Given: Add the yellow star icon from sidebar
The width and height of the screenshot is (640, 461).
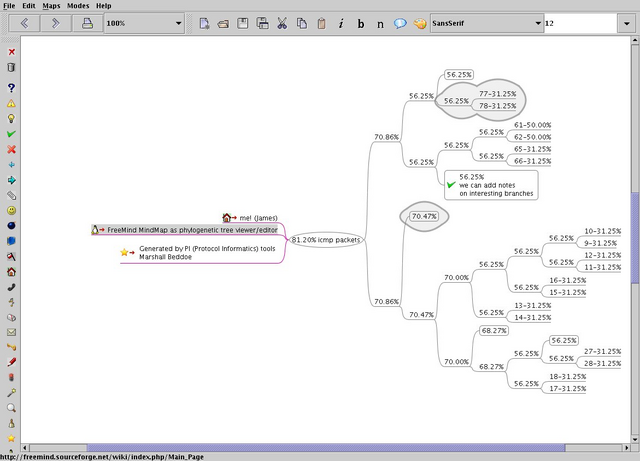Looking at the screenshot, I should coord(11,438).
